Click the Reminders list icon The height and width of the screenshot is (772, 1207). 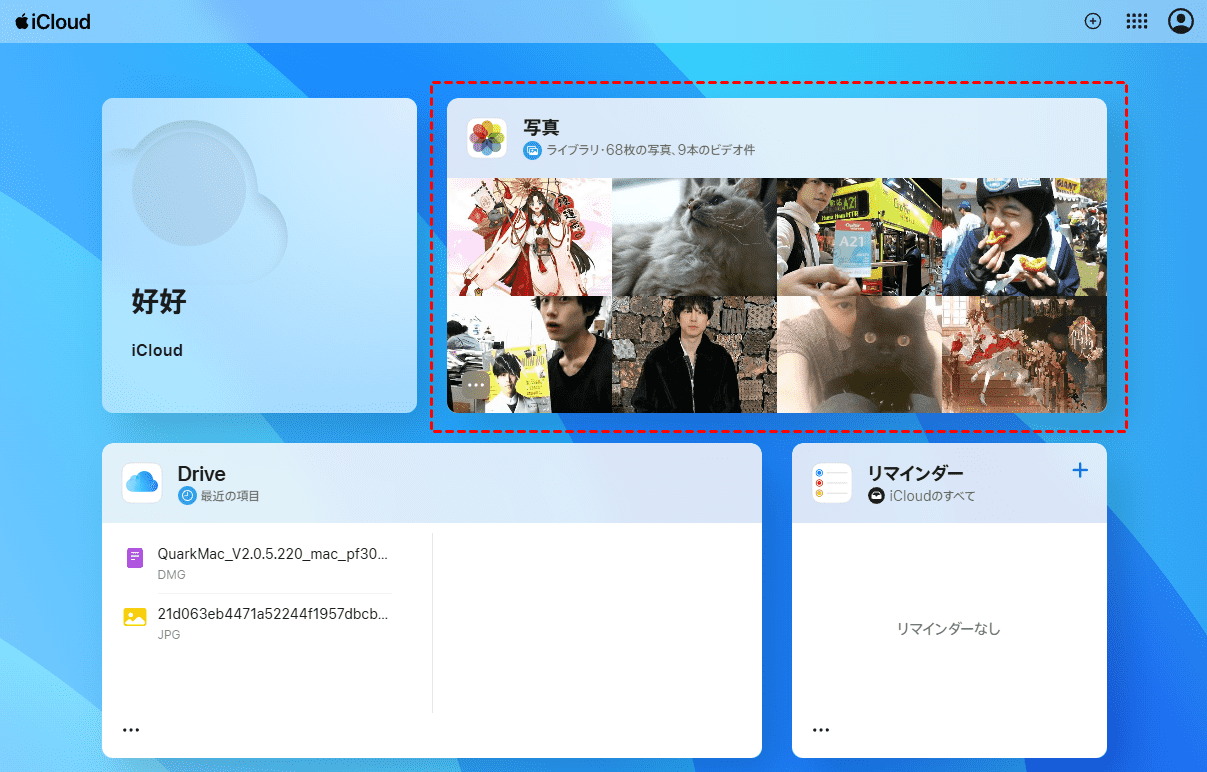832,483
